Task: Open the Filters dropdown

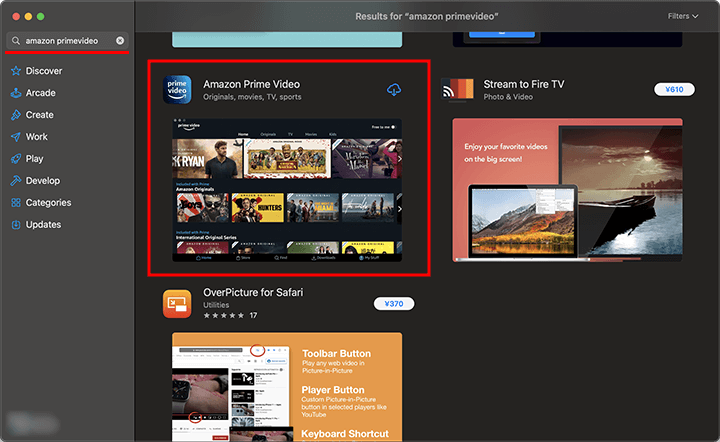Action: coord(683,16)
